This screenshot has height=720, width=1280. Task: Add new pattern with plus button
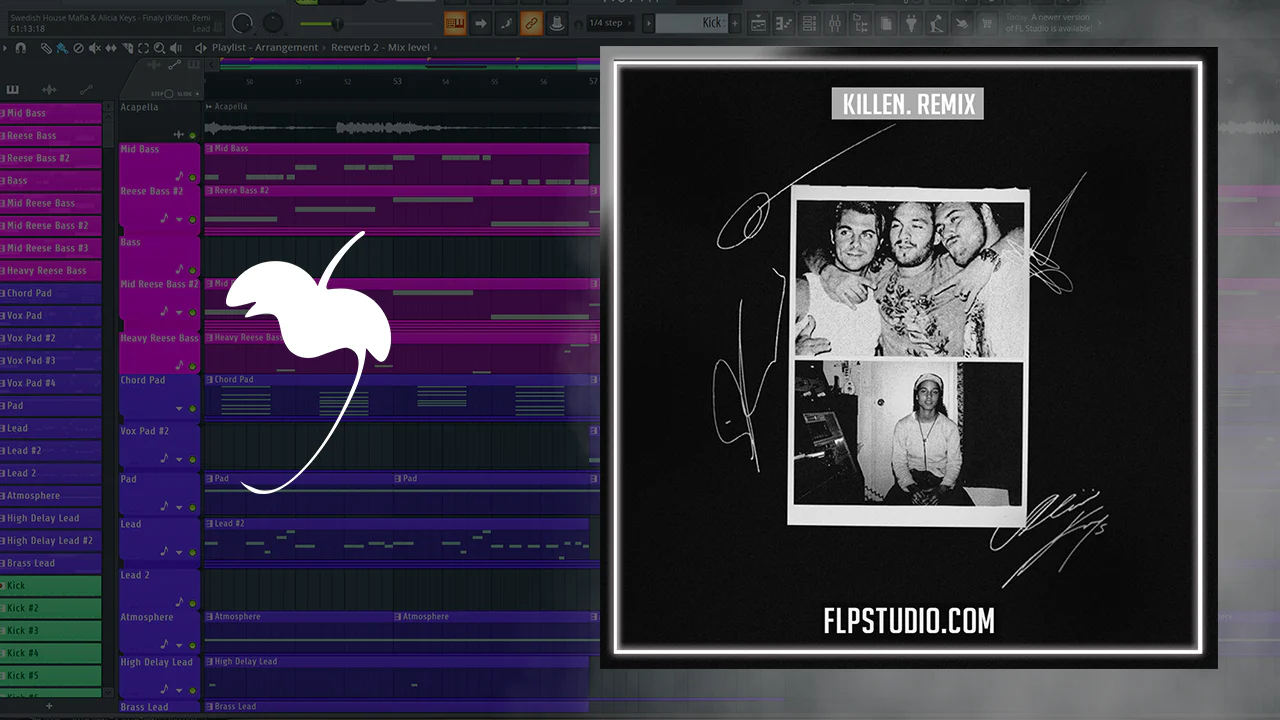pos(735,23)
